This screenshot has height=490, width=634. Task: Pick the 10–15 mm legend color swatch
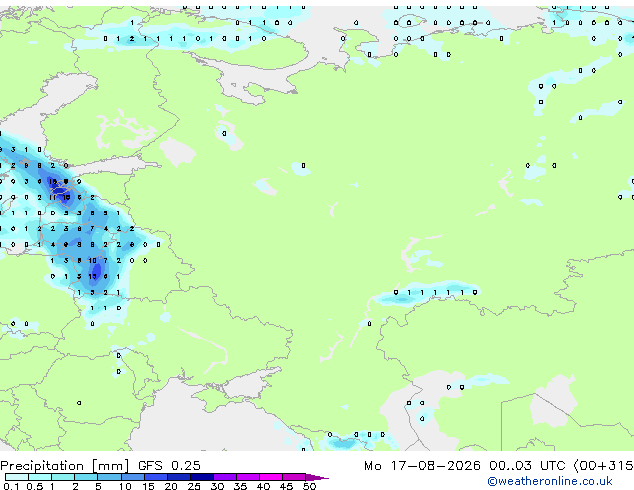point(132,477)
